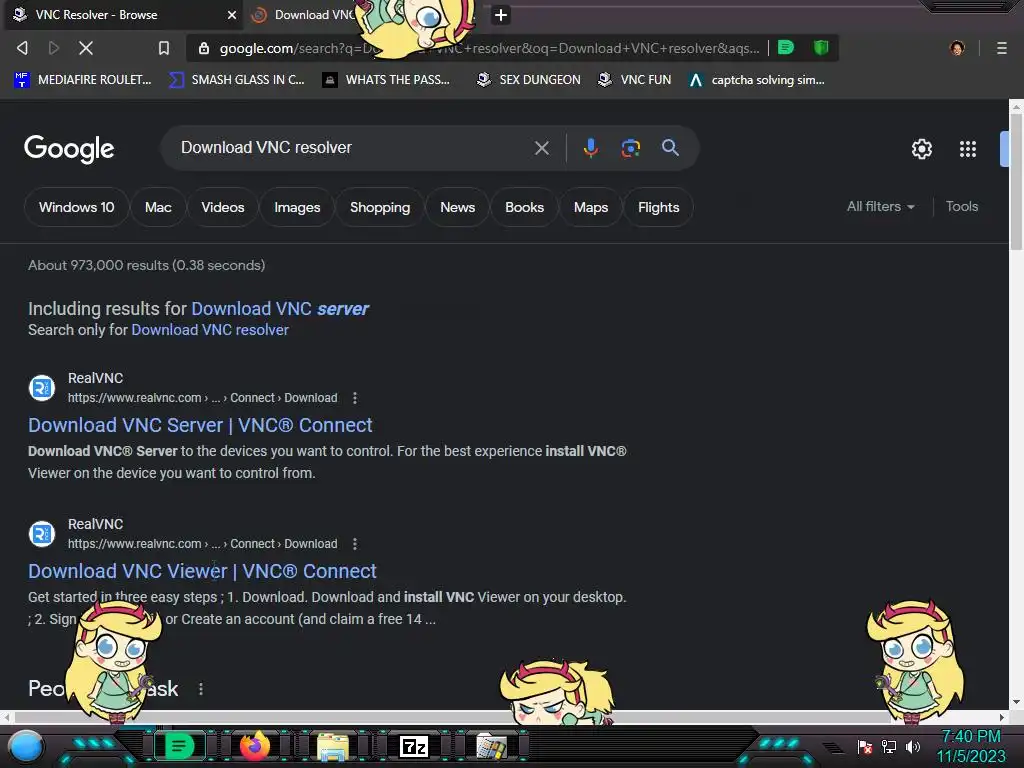Screen dimensions: 1024x768
Task: Expand the All filters dropdown
Action: click(x=880, y=206)
